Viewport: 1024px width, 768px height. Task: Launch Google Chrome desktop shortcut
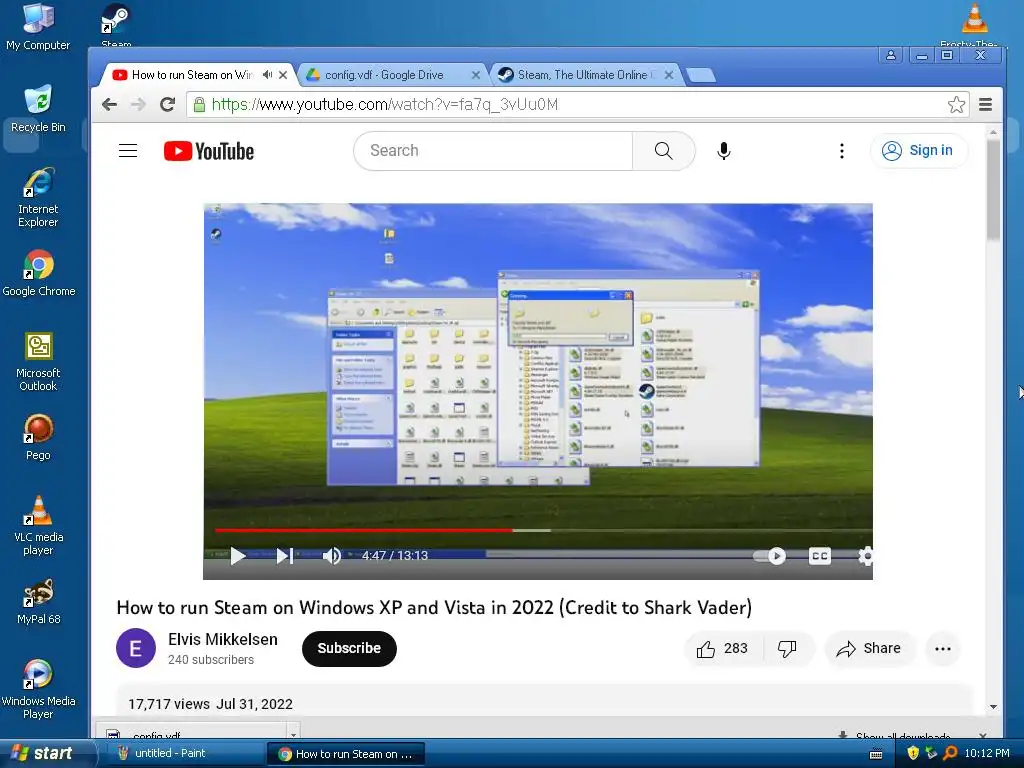pyautogui.click(x=39, y=273)
